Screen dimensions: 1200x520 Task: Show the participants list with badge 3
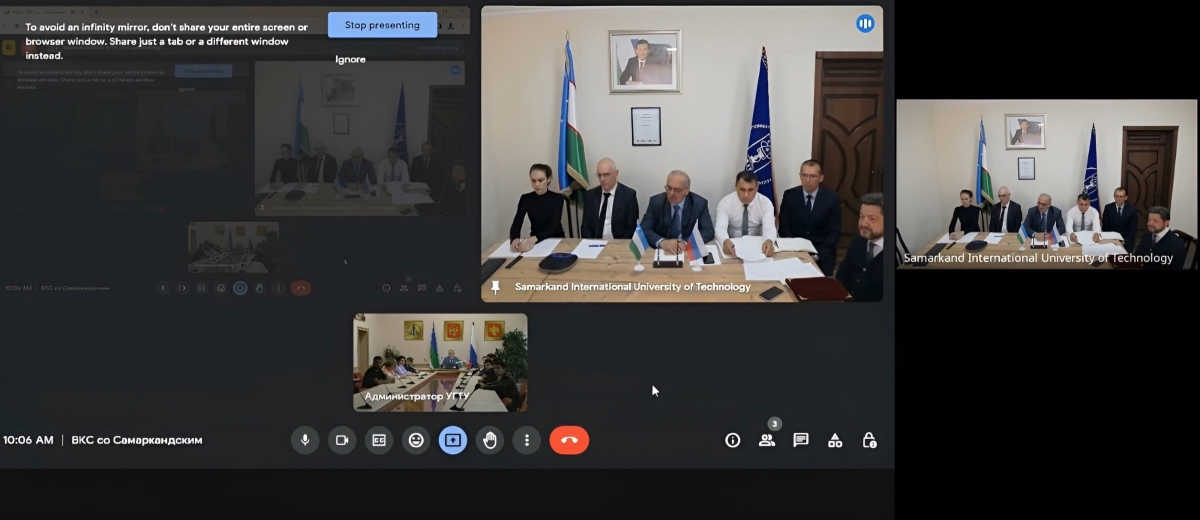click(767, 440)
